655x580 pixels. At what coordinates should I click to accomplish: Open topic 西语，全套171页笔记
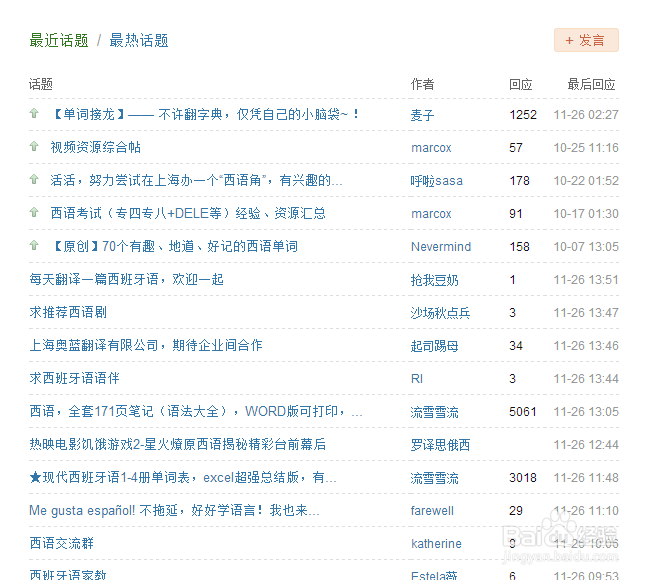pyautogui.click(x=196, y=411)
